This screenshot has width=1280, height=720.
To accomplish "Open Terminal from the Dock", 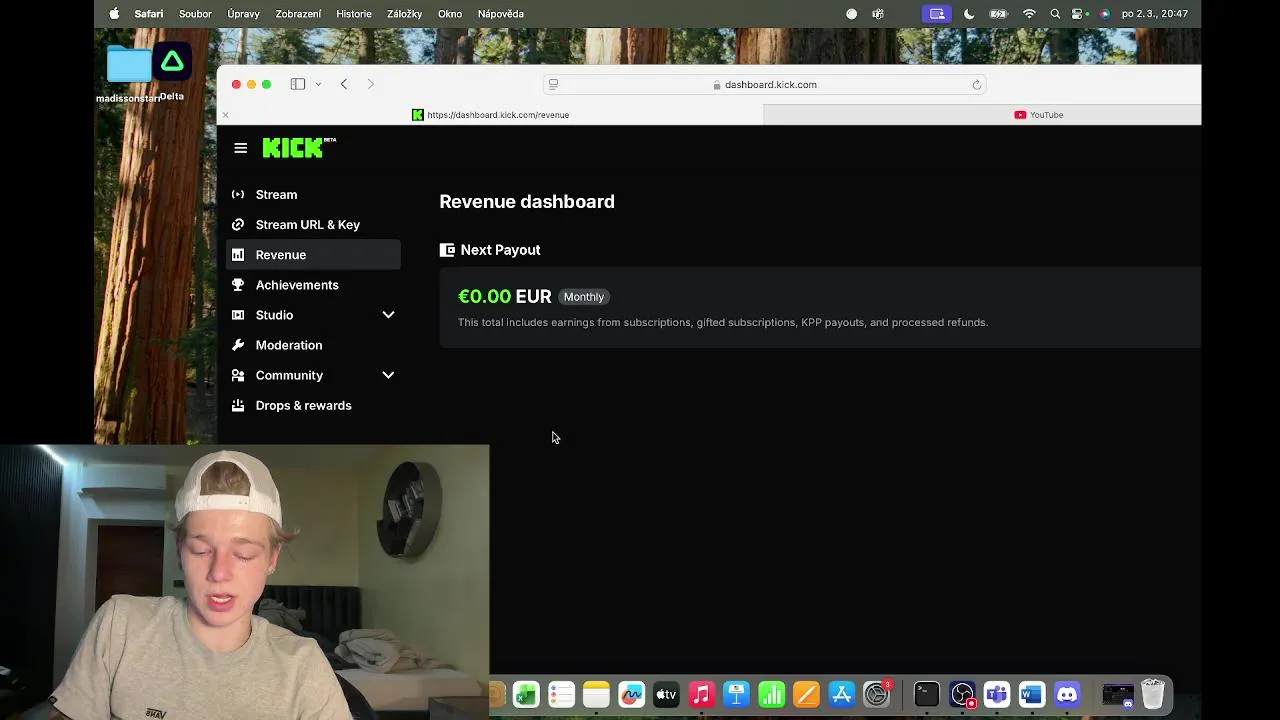I will [x=926, y=694].
